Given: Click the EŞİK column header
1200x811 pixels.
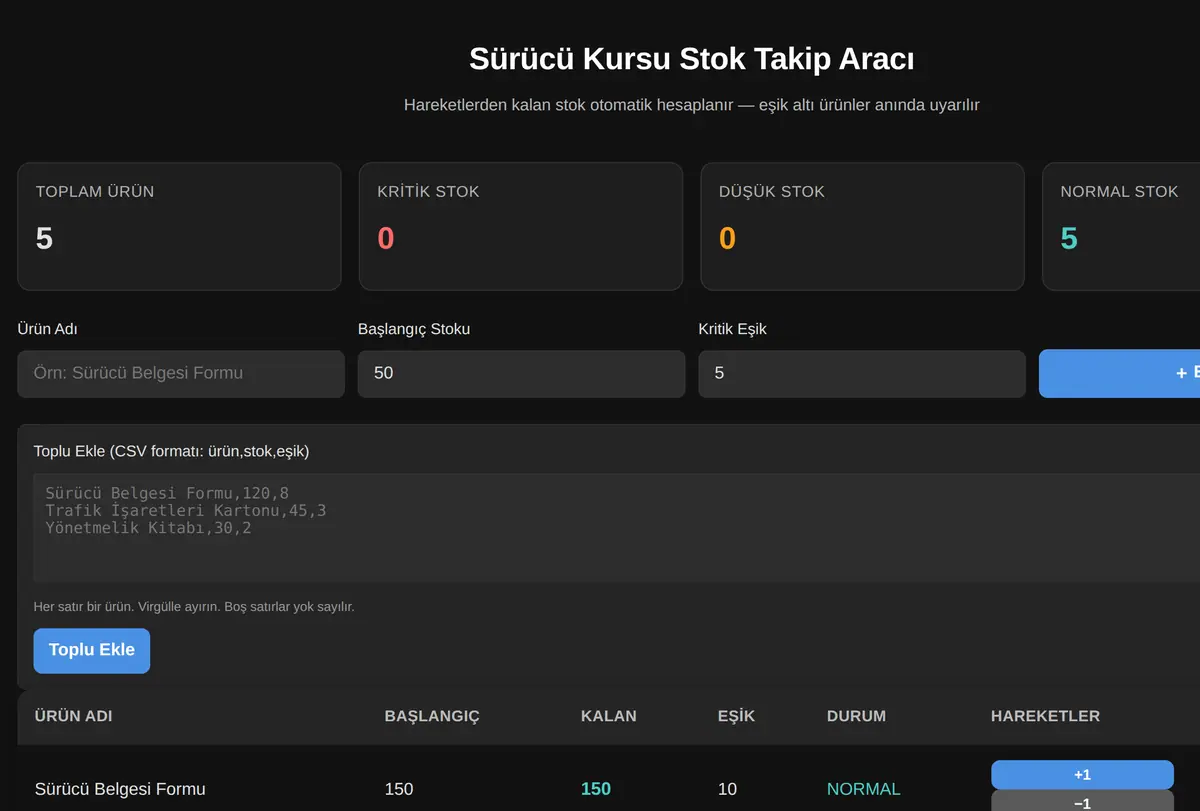Looking at the screenshot, I should 736,716.
